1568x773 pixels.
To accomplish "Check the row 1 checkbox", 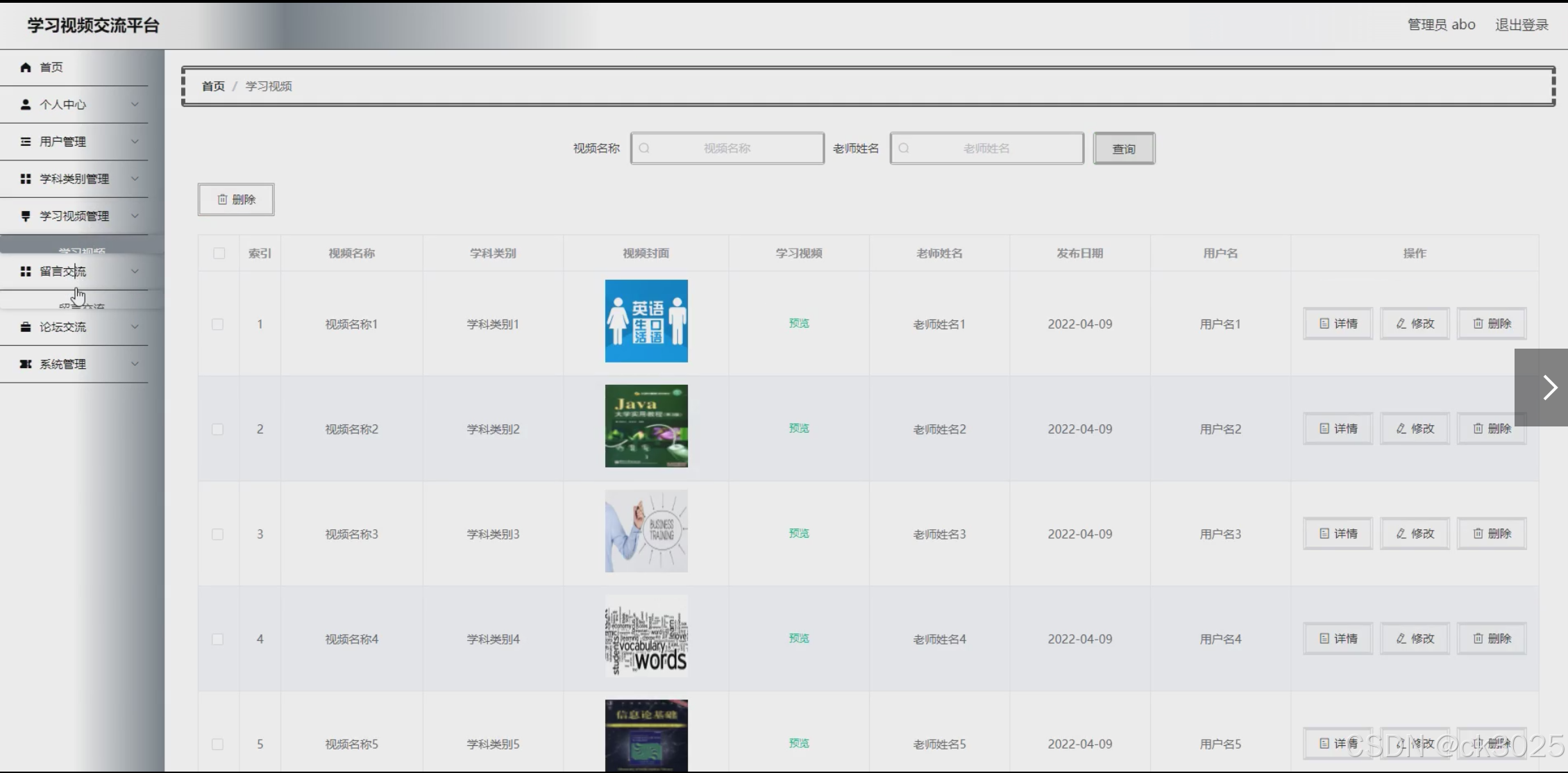I will [x=218, y=324].
